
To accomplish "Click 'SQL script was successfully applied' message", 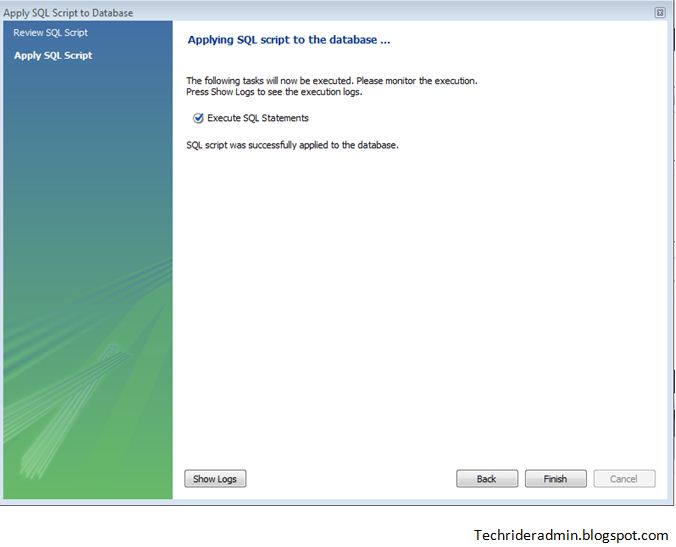I will point(292,145).
